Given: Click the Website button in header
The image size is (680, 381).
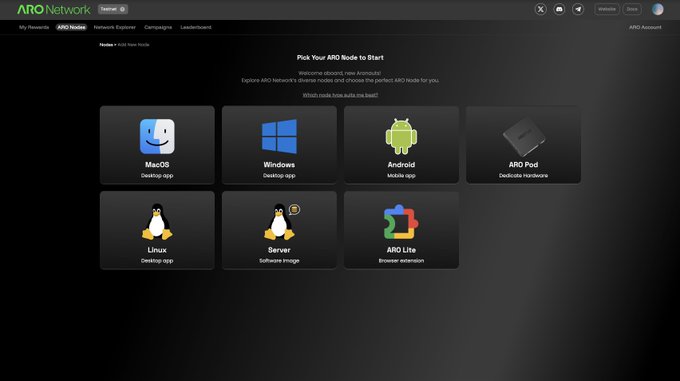Looking at the screenshot, I should [607, 9].
